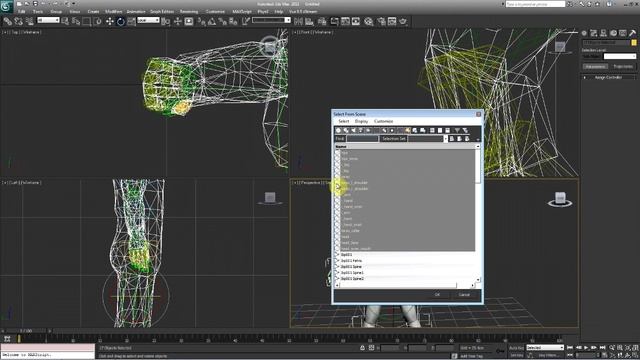Toggle the Spinner Snap button

coord(233,21)
